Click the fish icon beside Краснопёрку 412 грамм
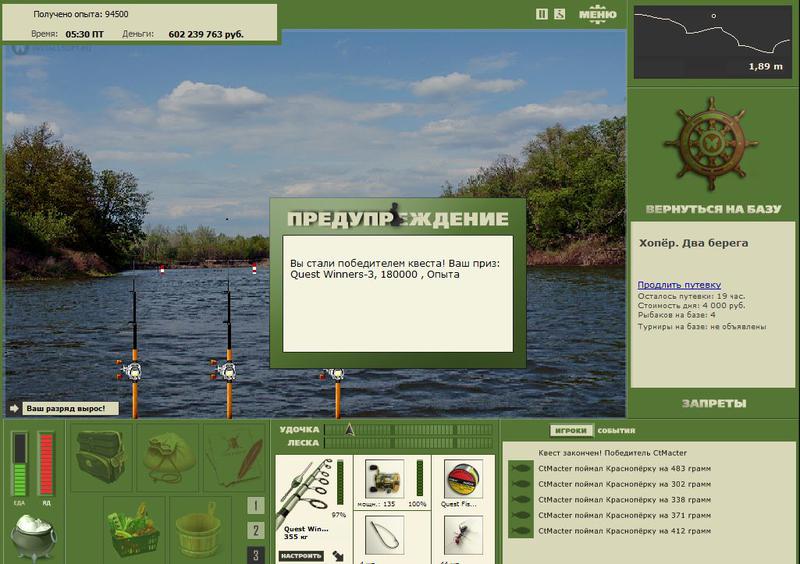 pos(521,531)
